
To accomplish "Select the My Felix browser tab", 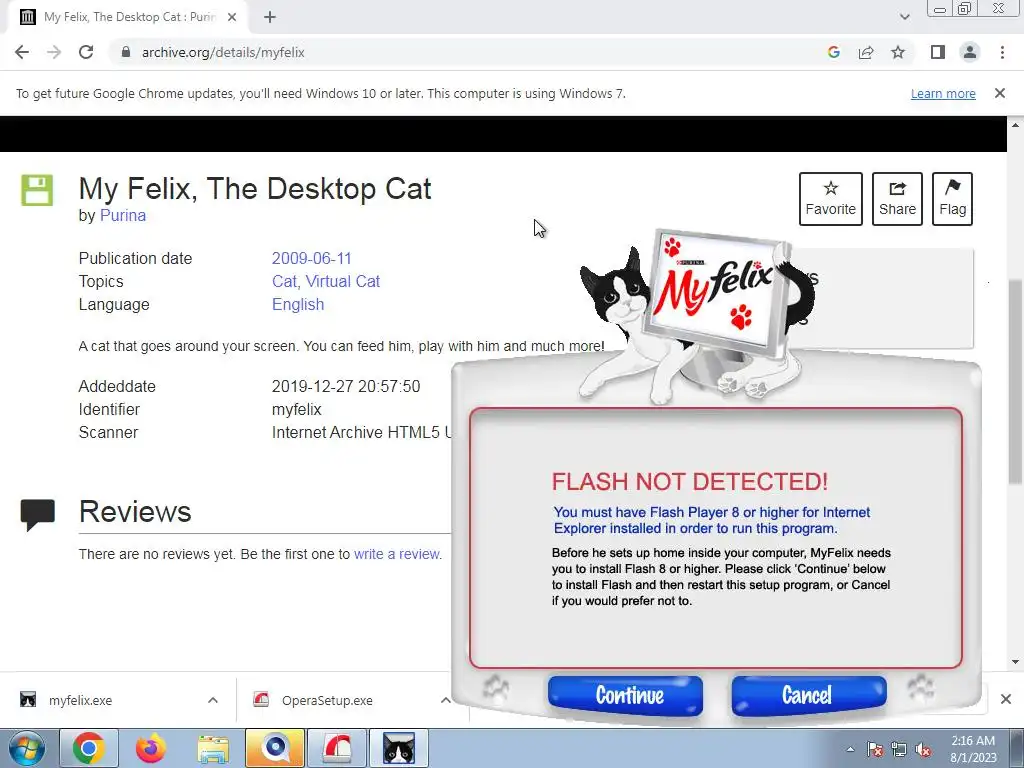I will pos(127,18).
